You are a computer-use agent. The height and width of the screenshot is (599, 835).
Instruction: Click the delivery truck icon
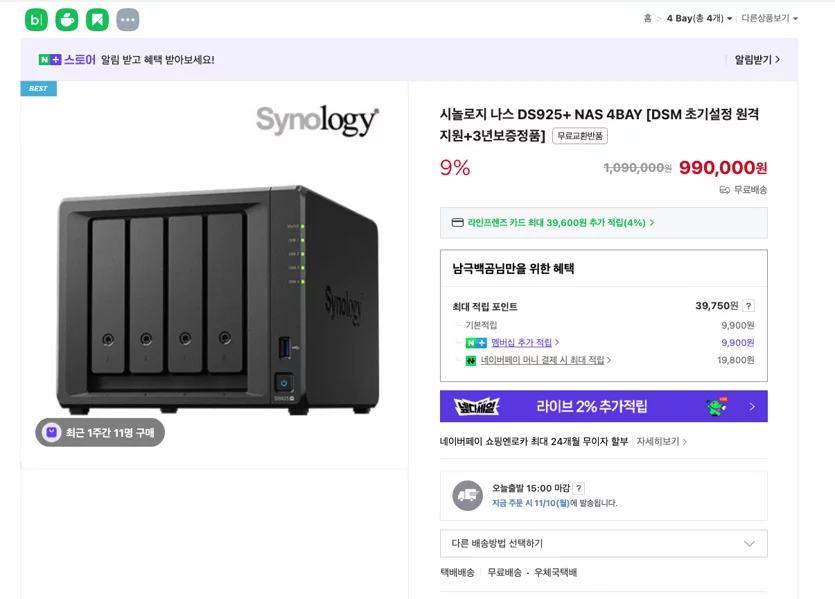(x=468, y=496)
